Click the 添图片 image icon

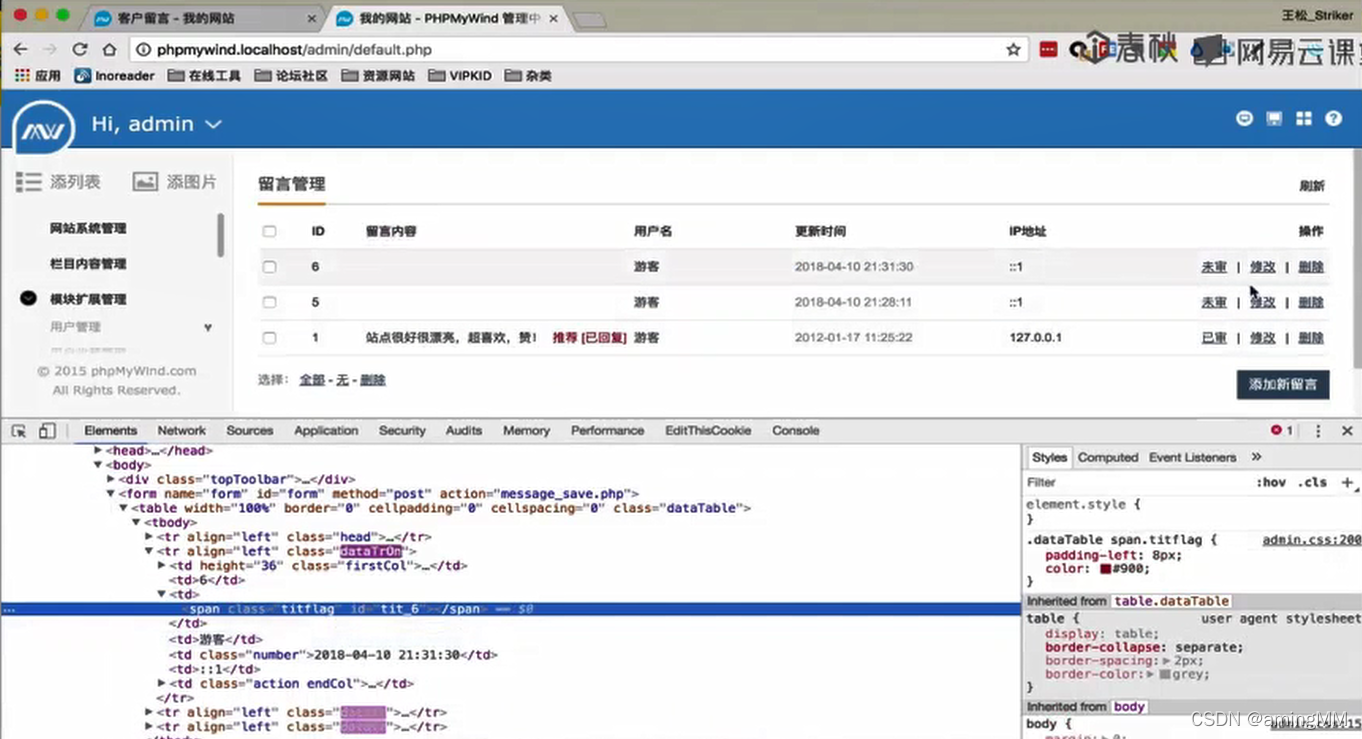[x=145, y=181]
